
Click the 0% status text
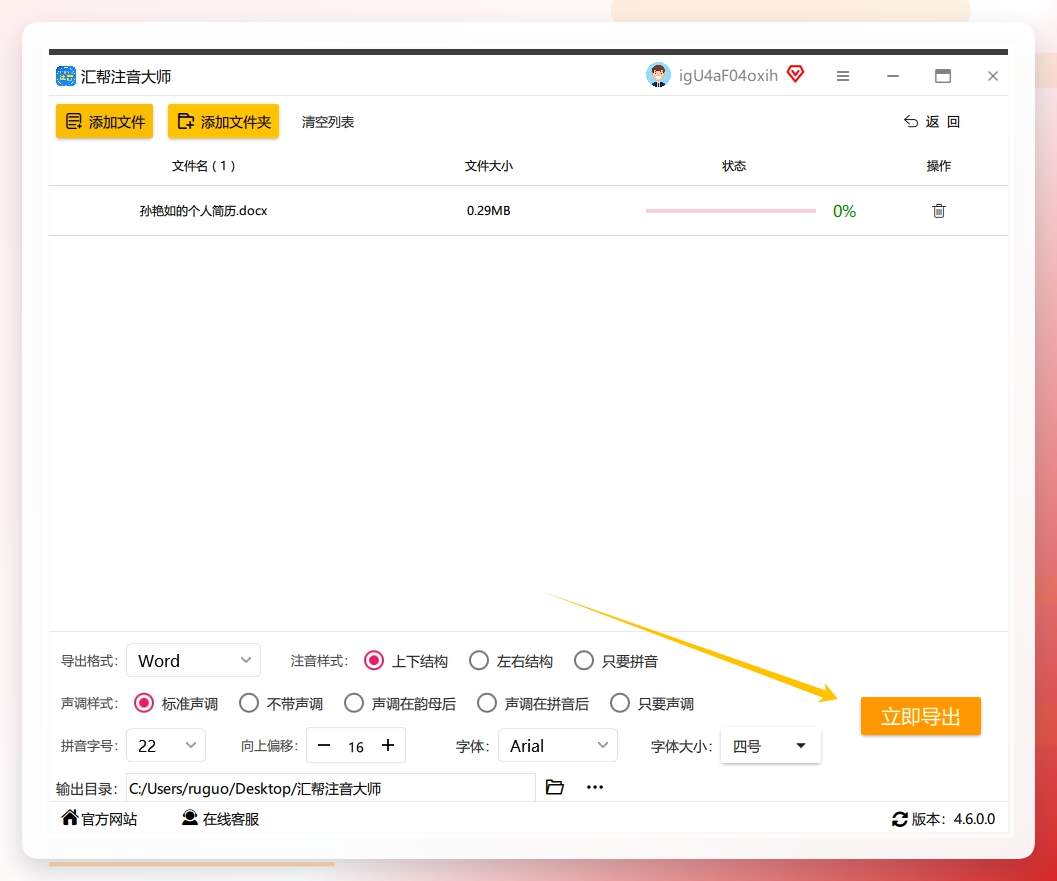[844, 211]
